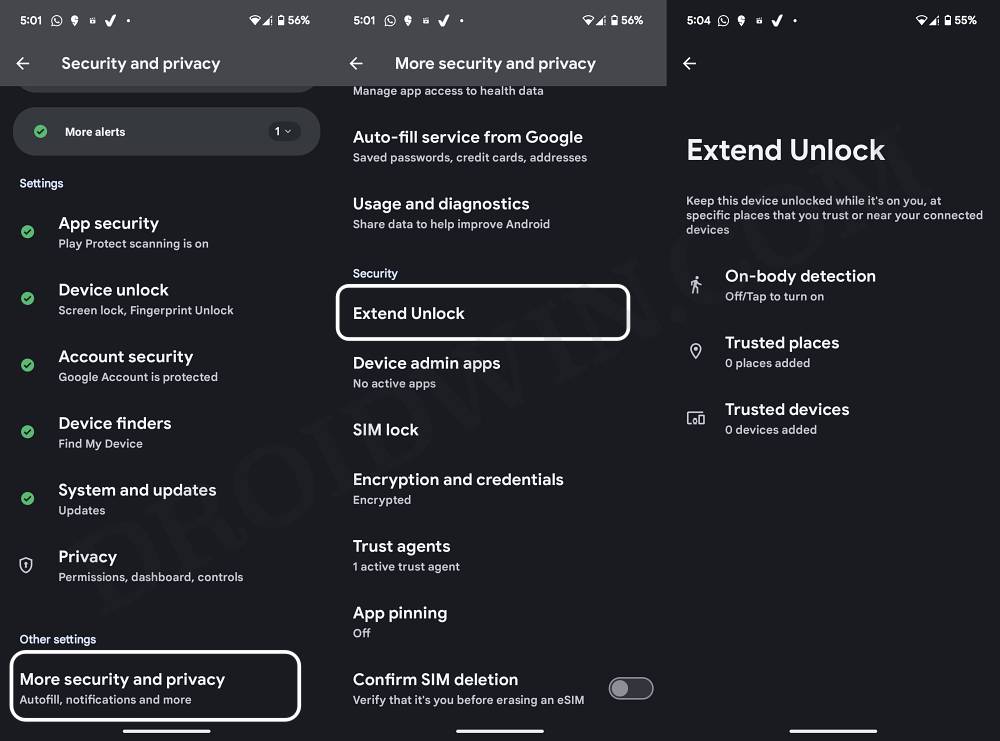Click the Privacy shield icon

pyautogui.click(x=26, y=565)
